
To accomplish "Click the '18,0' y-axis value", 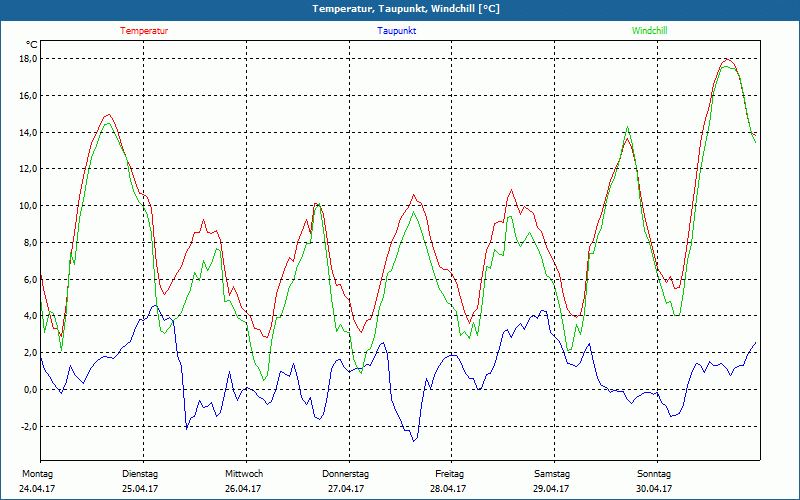I will point(29,59).
